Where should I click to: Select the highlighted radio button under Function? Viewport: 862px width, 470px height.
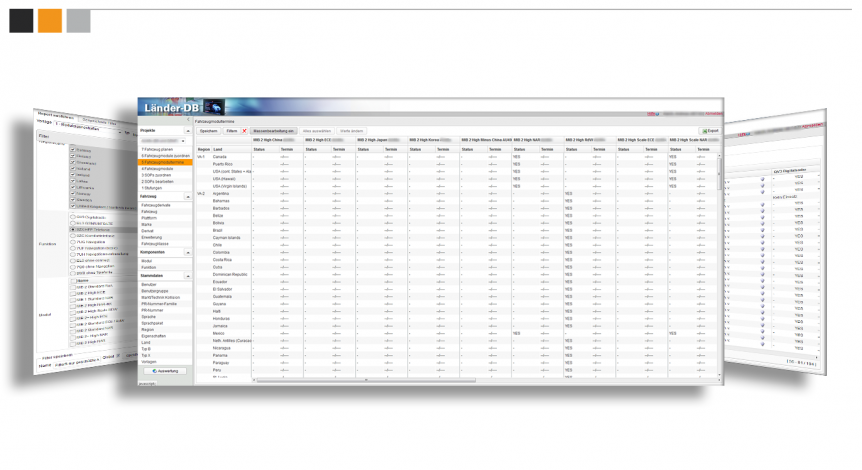click(x=73, y=229)
